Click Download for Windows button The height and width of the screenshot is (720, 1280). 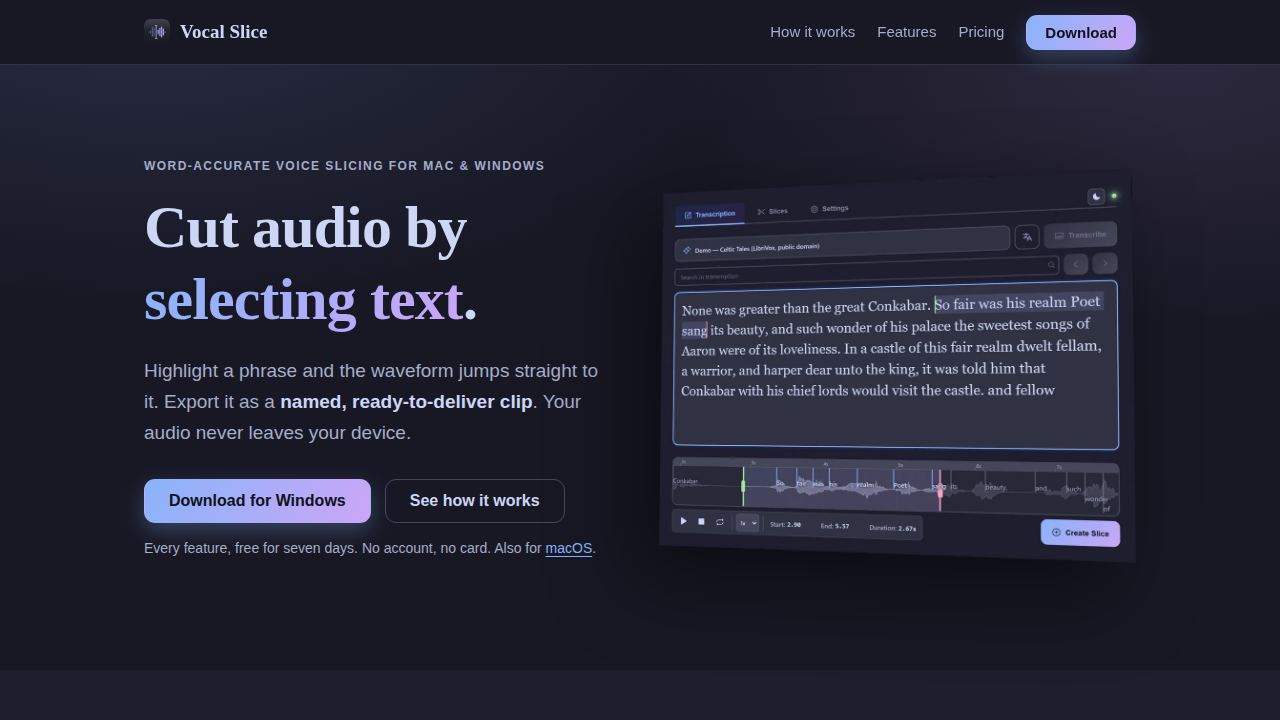257,501
